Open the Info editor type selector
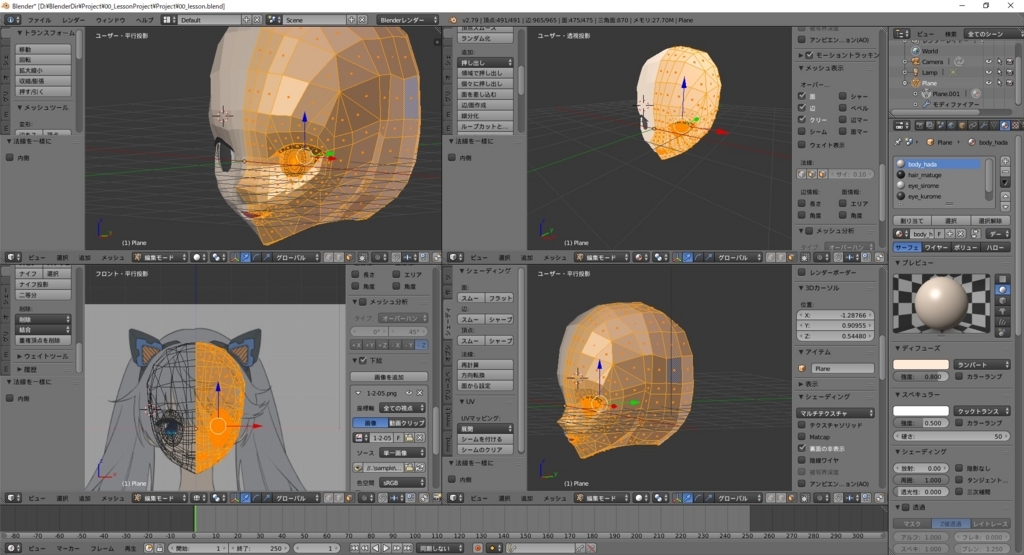This screenshot has height=555, width=1024. coord(12,20)
